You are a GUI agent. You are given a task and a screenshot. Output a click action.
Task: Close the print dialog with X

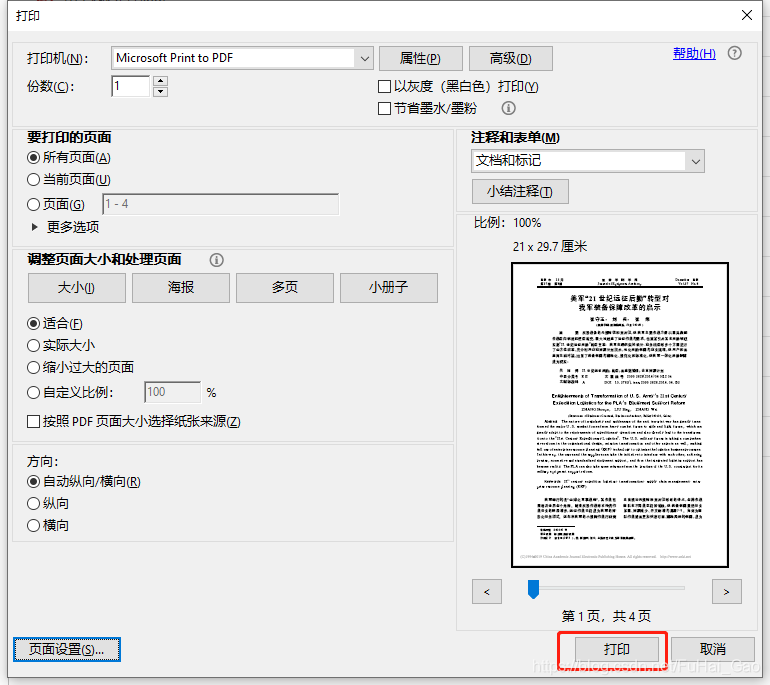point(746,15)
